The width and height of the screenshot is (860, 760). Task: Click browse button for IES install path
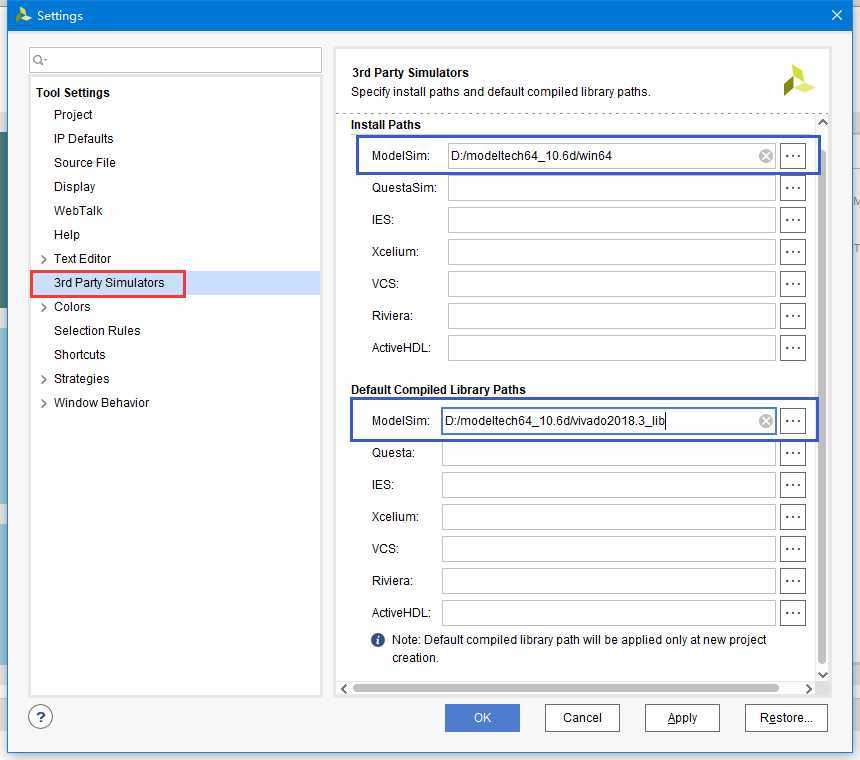[x=793, y=220]
